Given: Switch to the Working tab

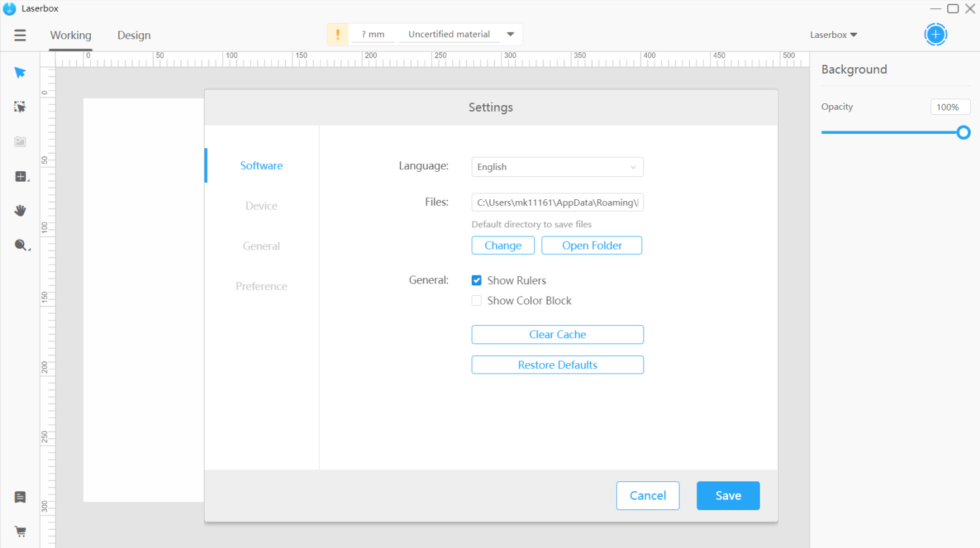Looking at the screenshot, I should [71, 36].
